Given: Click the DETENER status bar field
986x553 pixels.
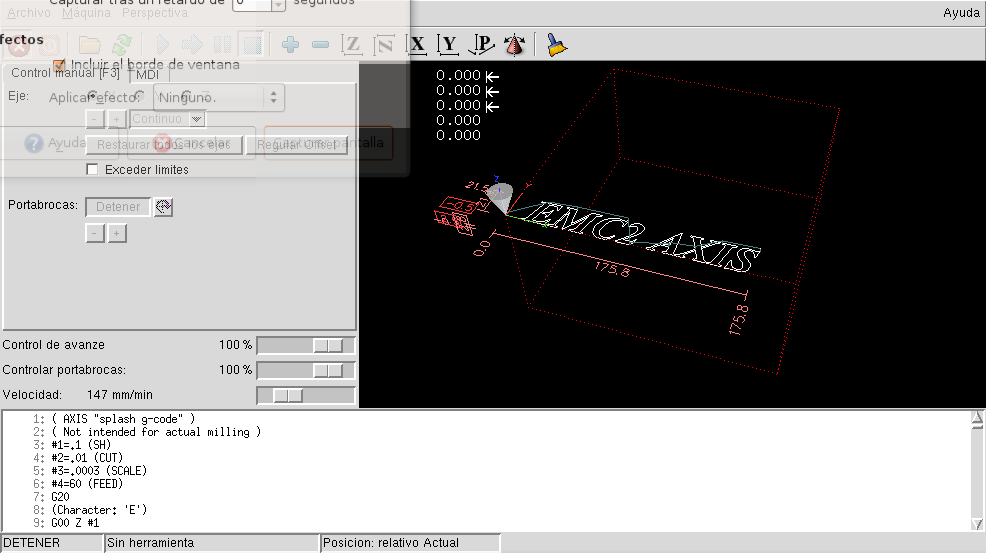Looking at the screenshot, I should click(52, 543).
